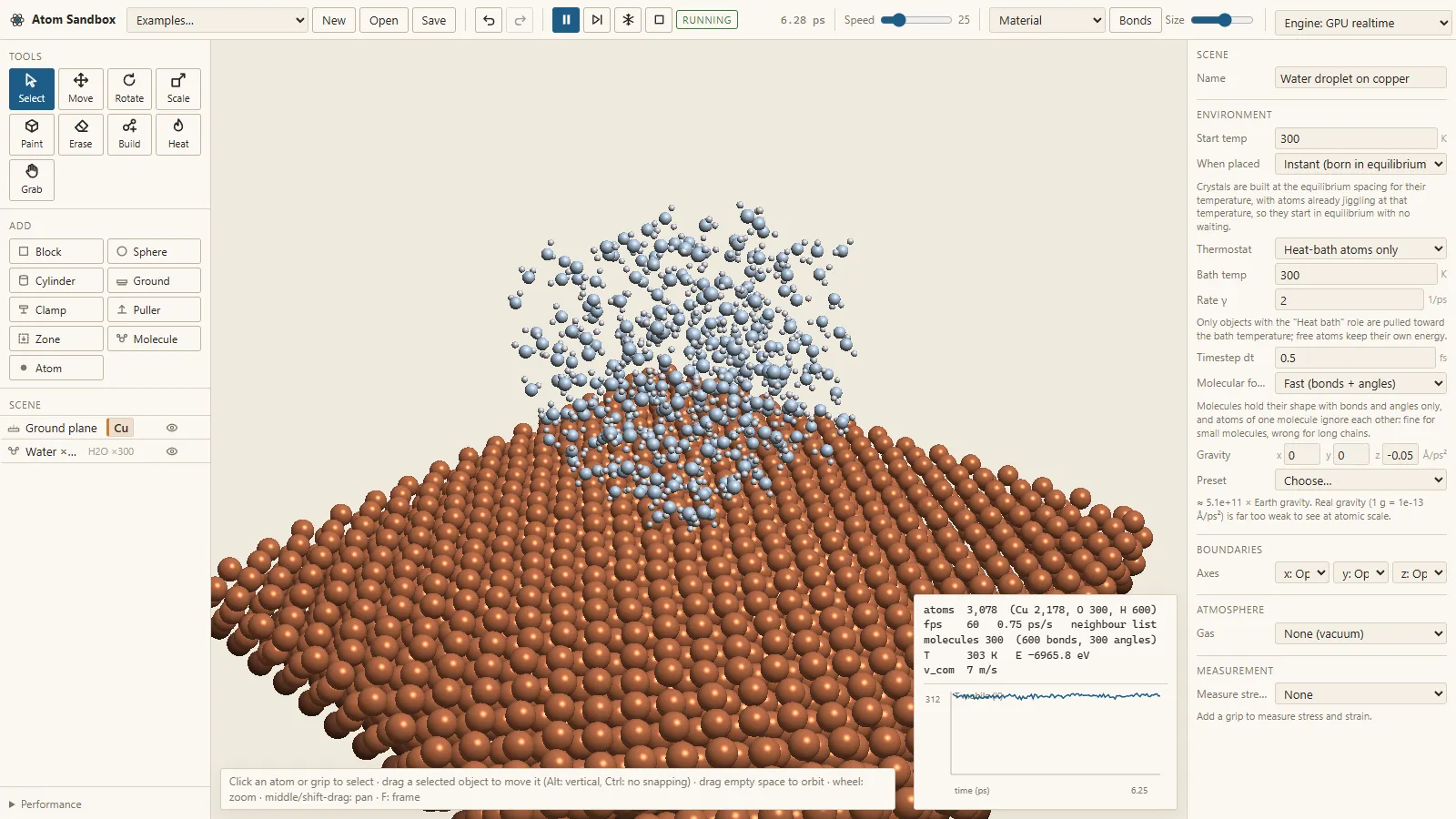Select the Grab tool
The image size is (1456, 819).
32,180
